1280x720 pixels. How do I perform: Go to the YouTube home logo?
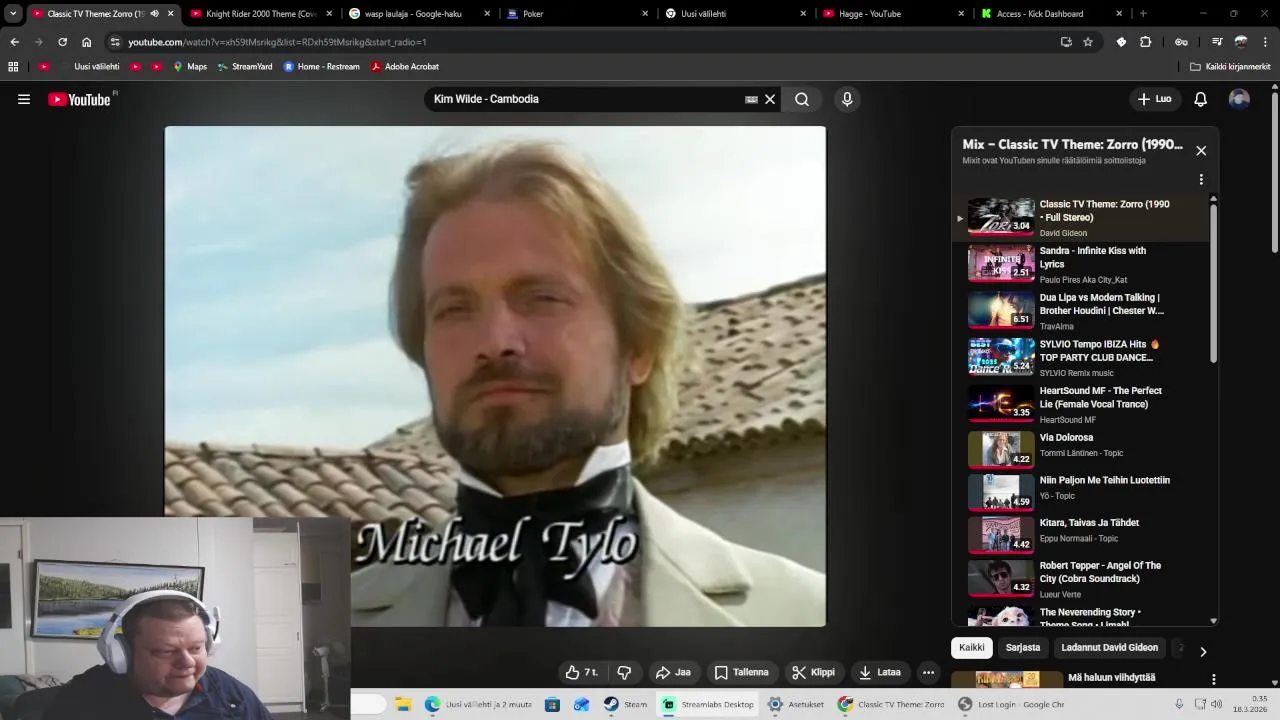[x=79, y=99]
